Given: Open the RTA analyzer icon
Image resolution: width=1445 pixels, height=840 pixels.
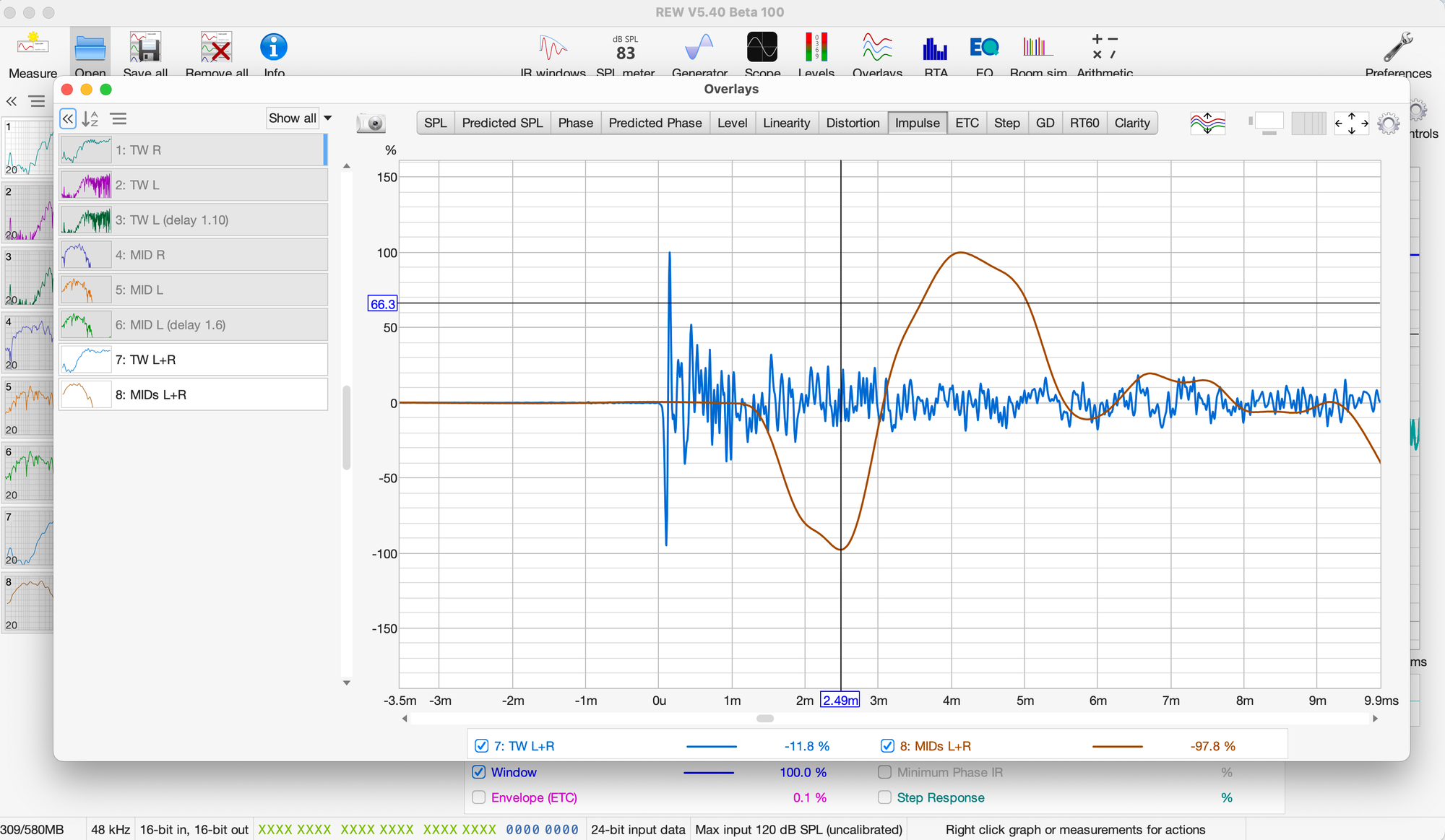Looking at the screenshot, I should click(935, 48).
